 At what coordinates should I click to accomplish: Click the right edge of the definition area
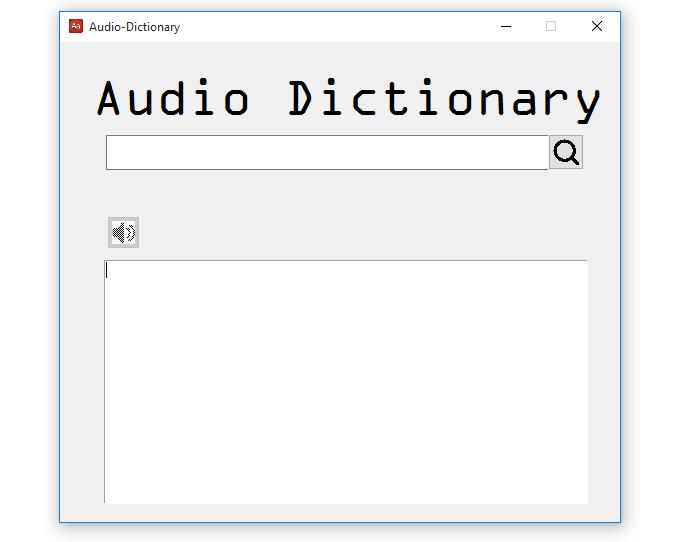coord(580,380)
